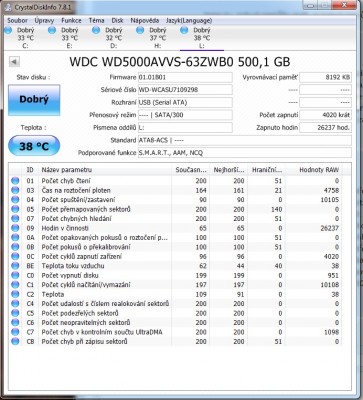Select the L: drive status orb
This screenshot has height=400, width=363.
[184, 30]
